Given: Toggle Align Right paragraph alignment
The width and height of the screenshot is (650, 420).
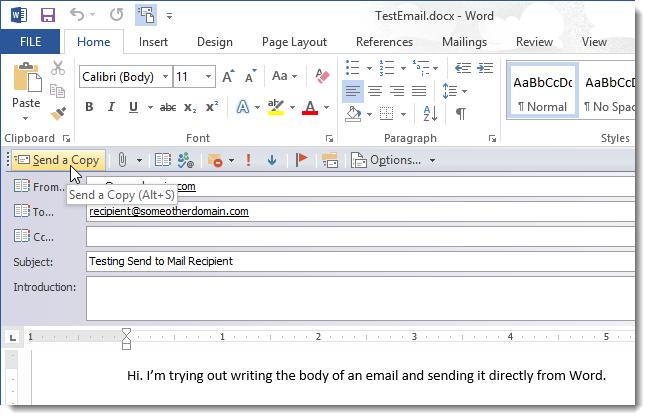Looking at the screenshot, I should tap(397, 91).
